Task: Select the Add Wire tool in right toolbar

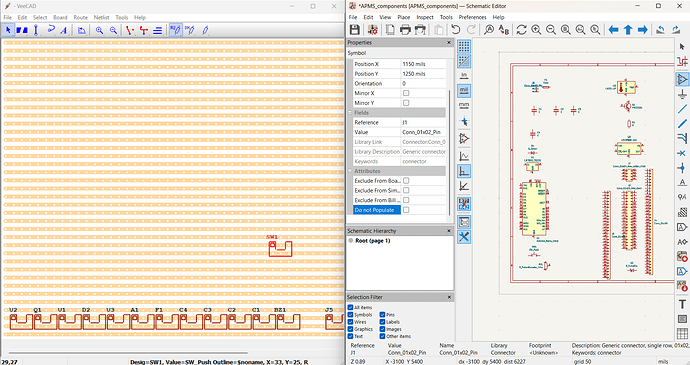Action: pos(682,108)
